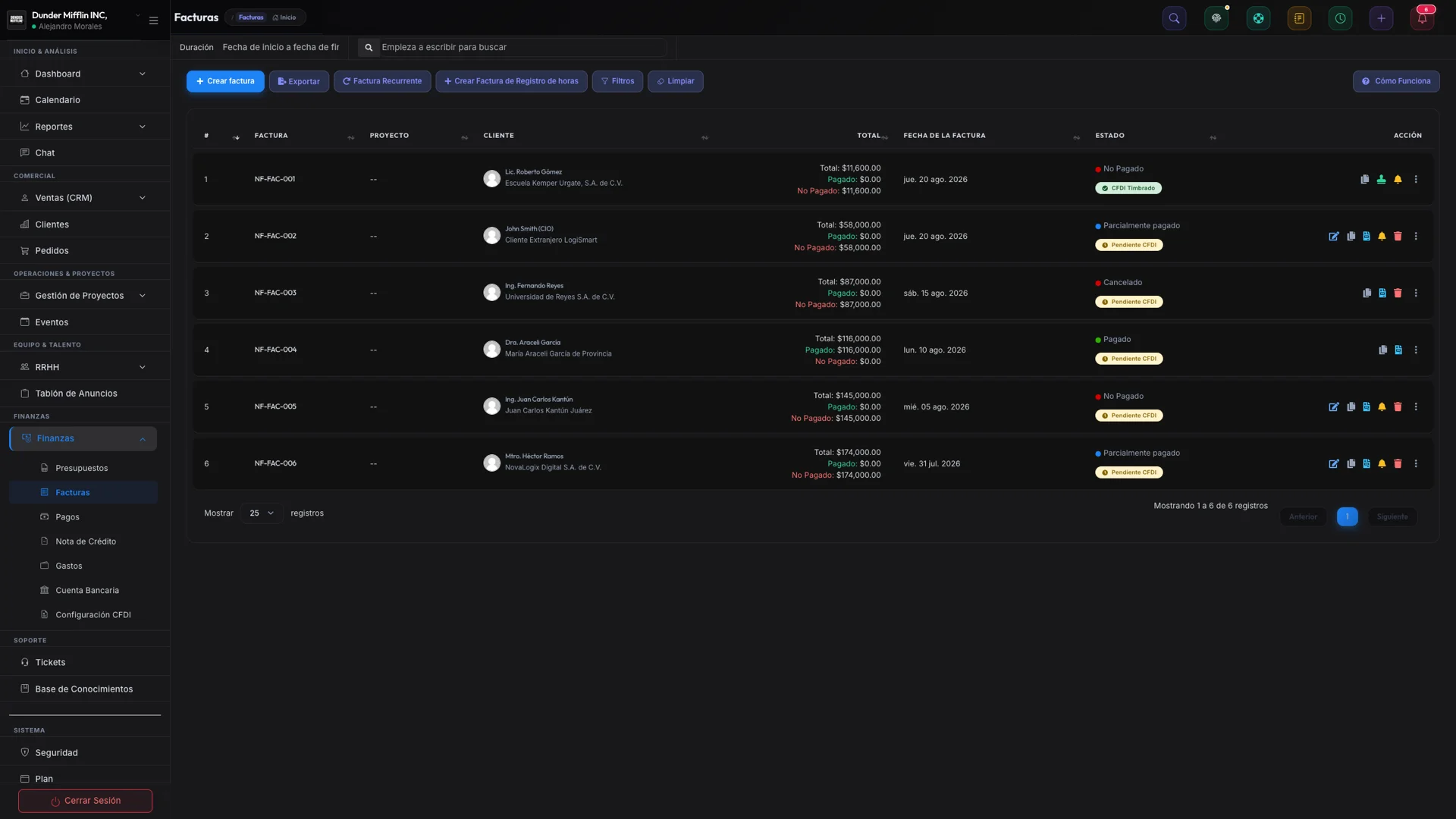The image size is (1456, 819).
Task: Click the fingerprint attendance icon
Action: 1216,18
